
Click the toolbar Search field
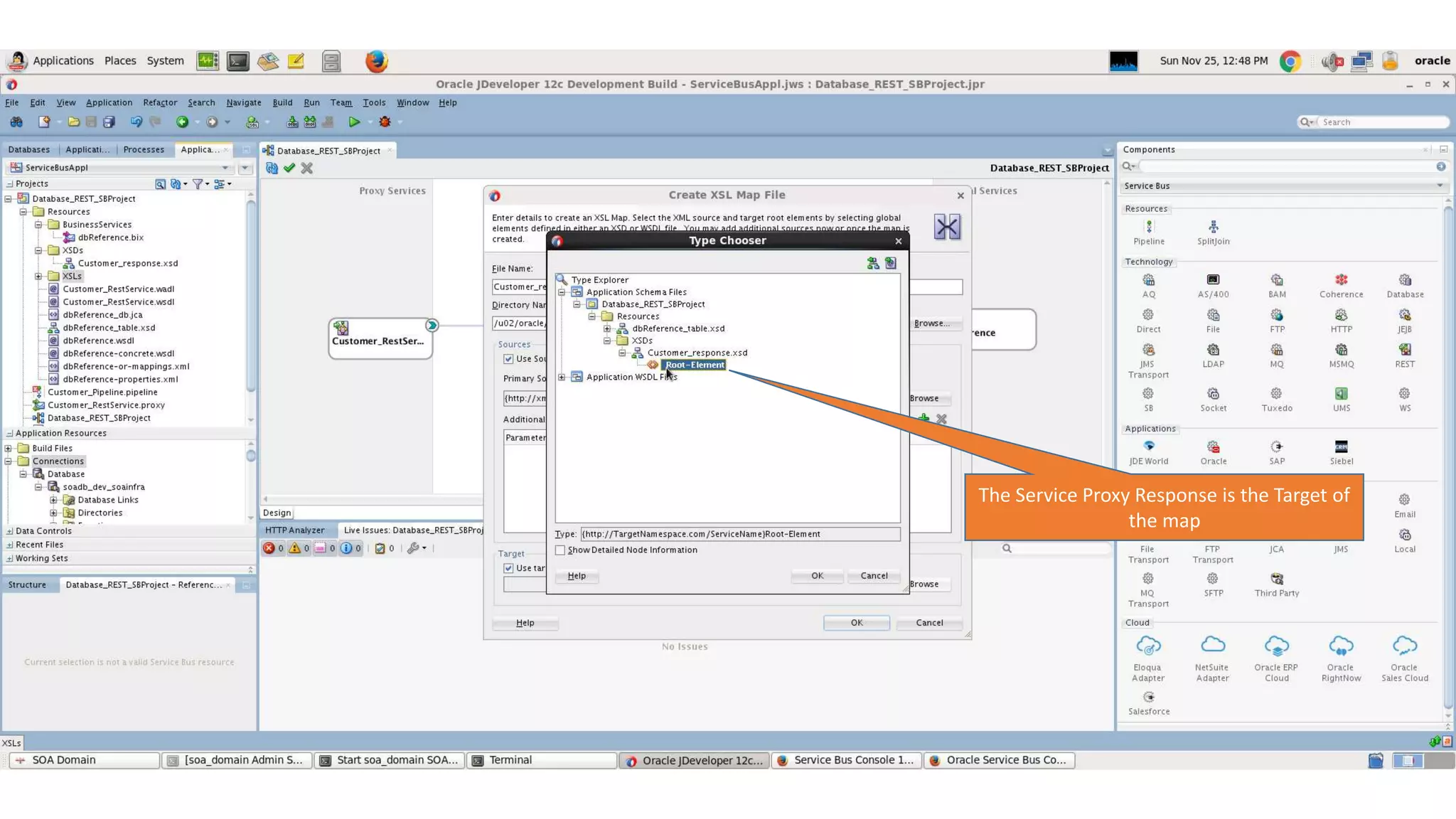click(x=1383, y=122)
